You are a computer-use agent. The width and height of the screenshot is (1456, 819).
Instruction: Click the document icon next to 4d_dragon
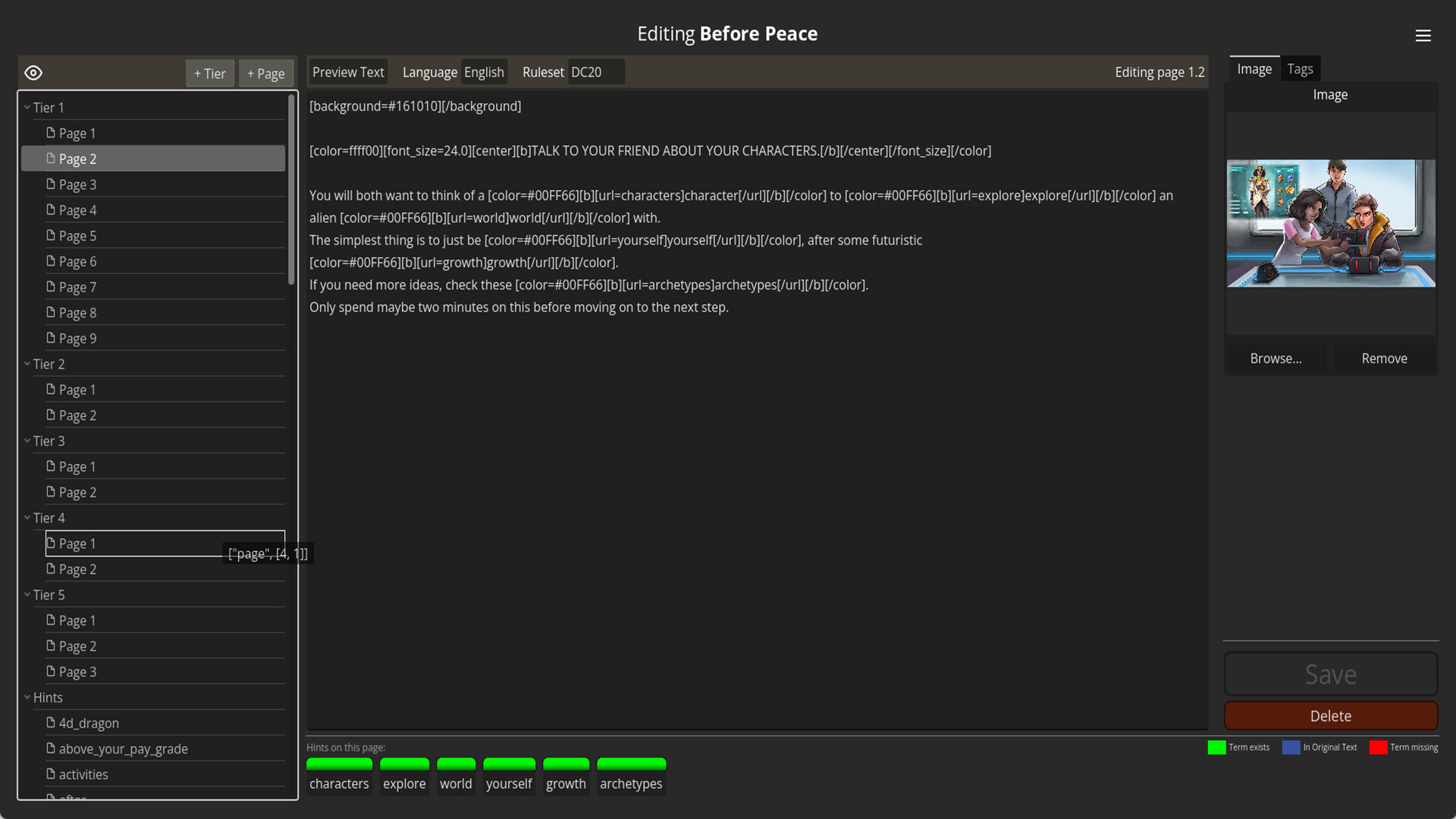coord(50,723)
